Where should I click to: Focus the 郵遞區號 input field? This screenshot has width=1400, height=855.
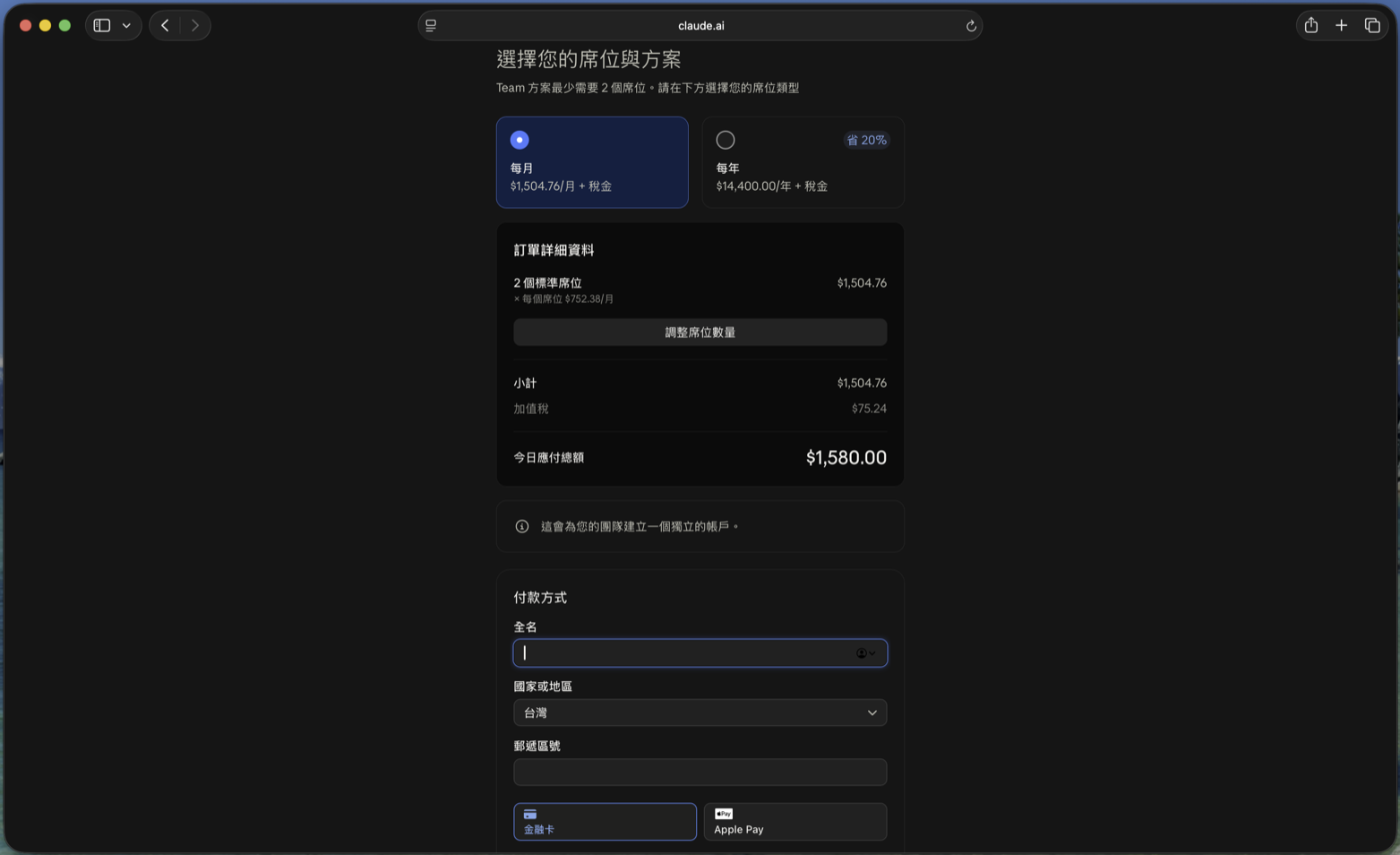[700, 773]
